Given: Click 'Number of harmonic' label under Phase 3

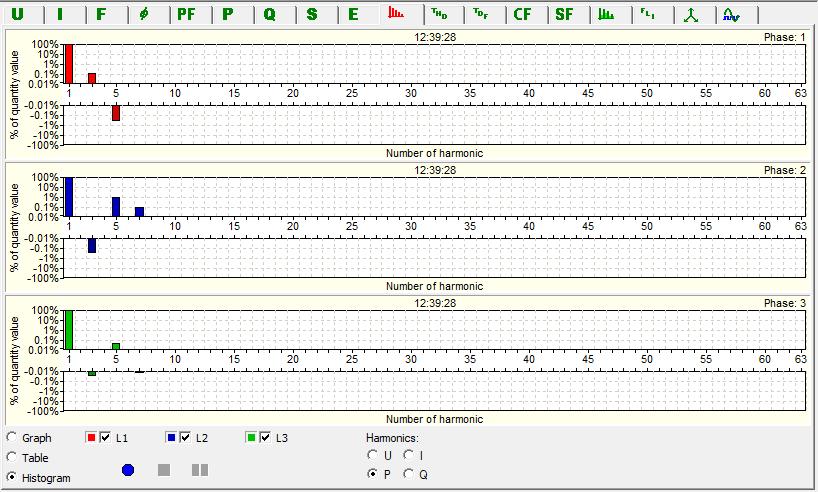Looking at the screenshot, I should (435, 419).
